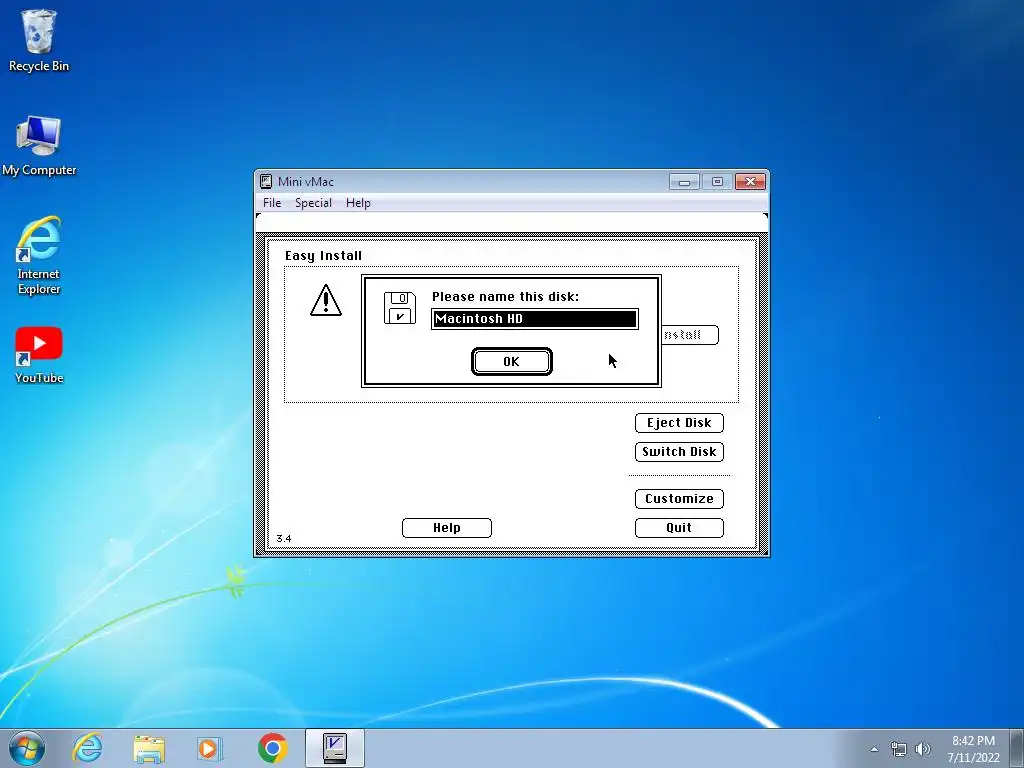Click the Switch Disk button

679,451
